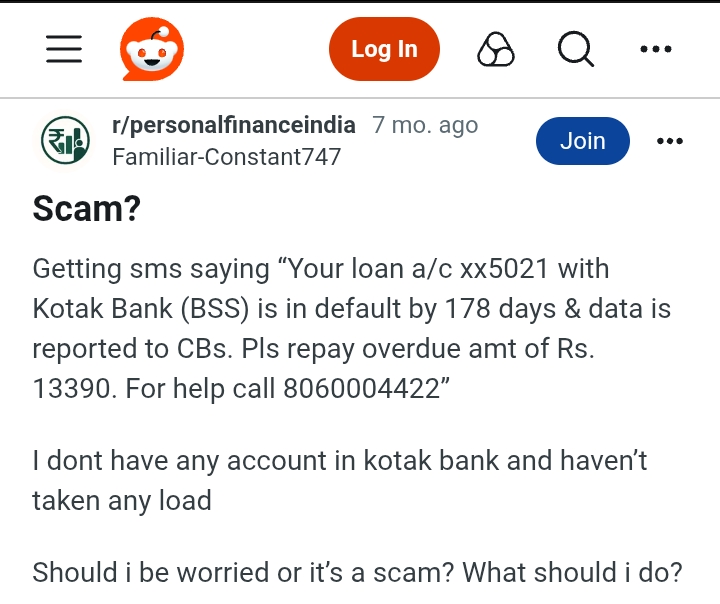Click the 'Should i be worried' line
This screenshot has width=720, height=604.
[357, 572]
